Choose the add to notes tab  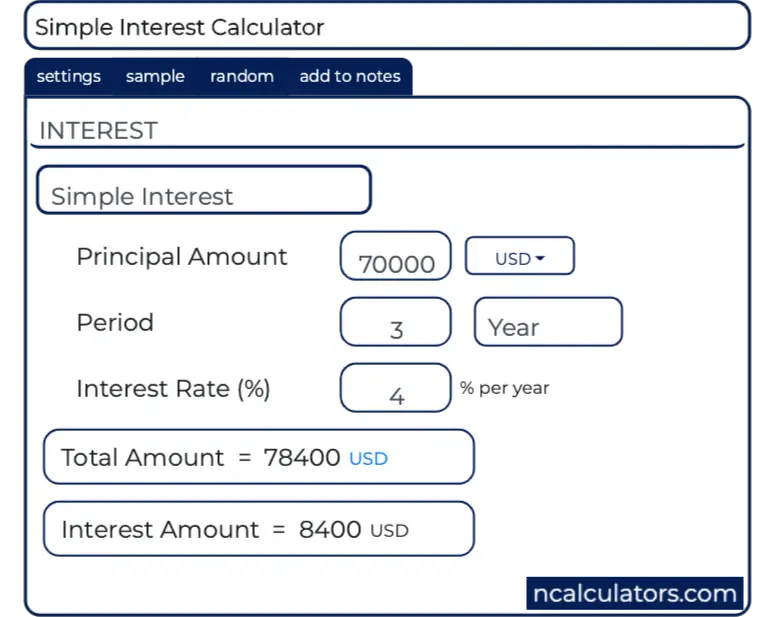tap(350, 77)
